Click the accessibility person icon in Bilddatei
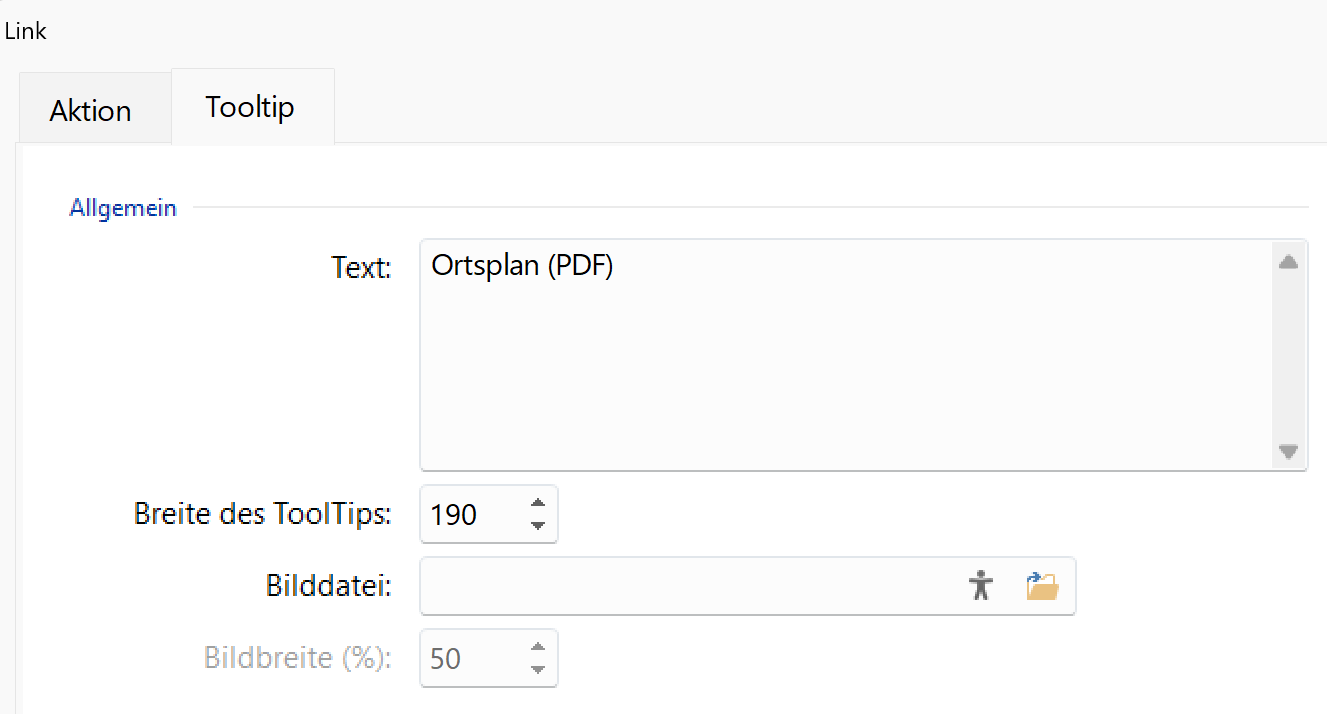 [x=982, y=585]
